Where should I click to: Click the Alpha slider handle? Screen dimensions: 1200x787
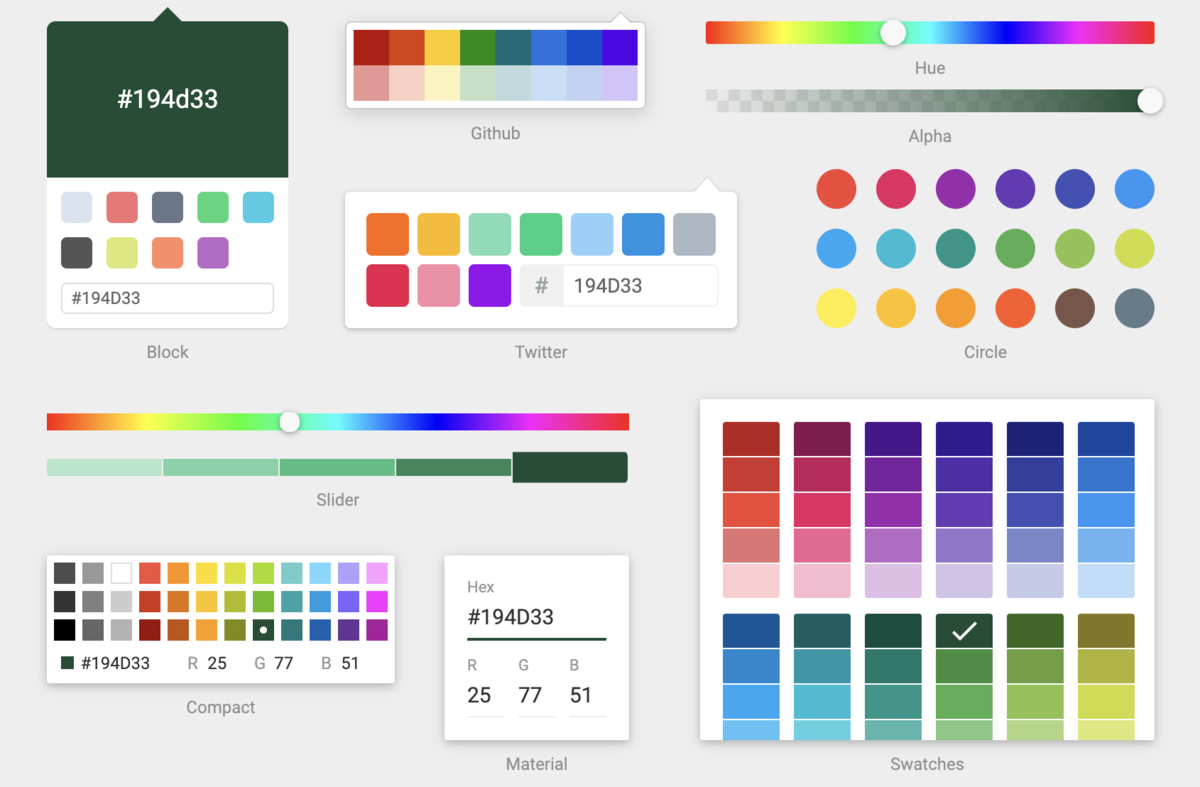[x=1150, y=101]
